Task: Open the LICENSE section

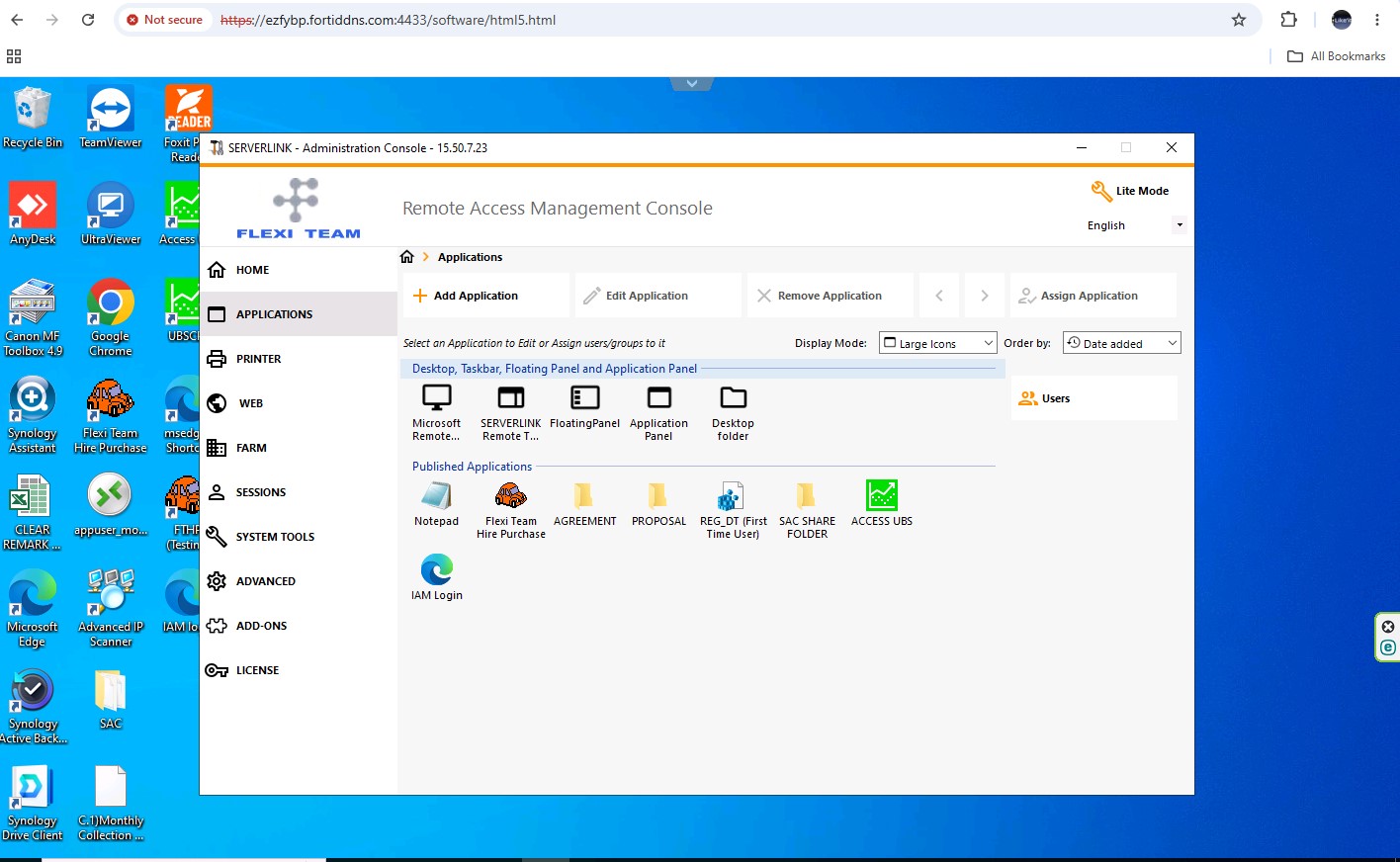Action: point(299,670)
